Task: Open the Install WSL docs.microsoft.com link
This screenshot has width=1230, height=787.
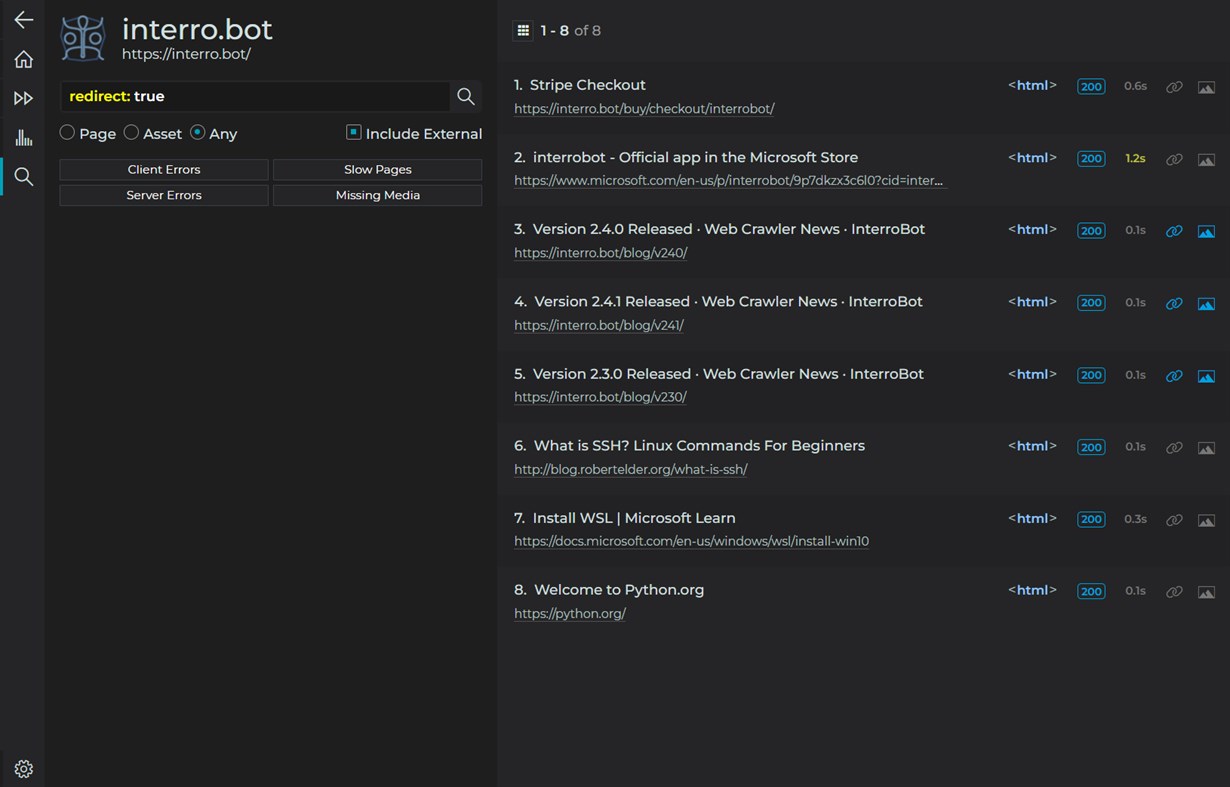Action: tap(691, 542)
